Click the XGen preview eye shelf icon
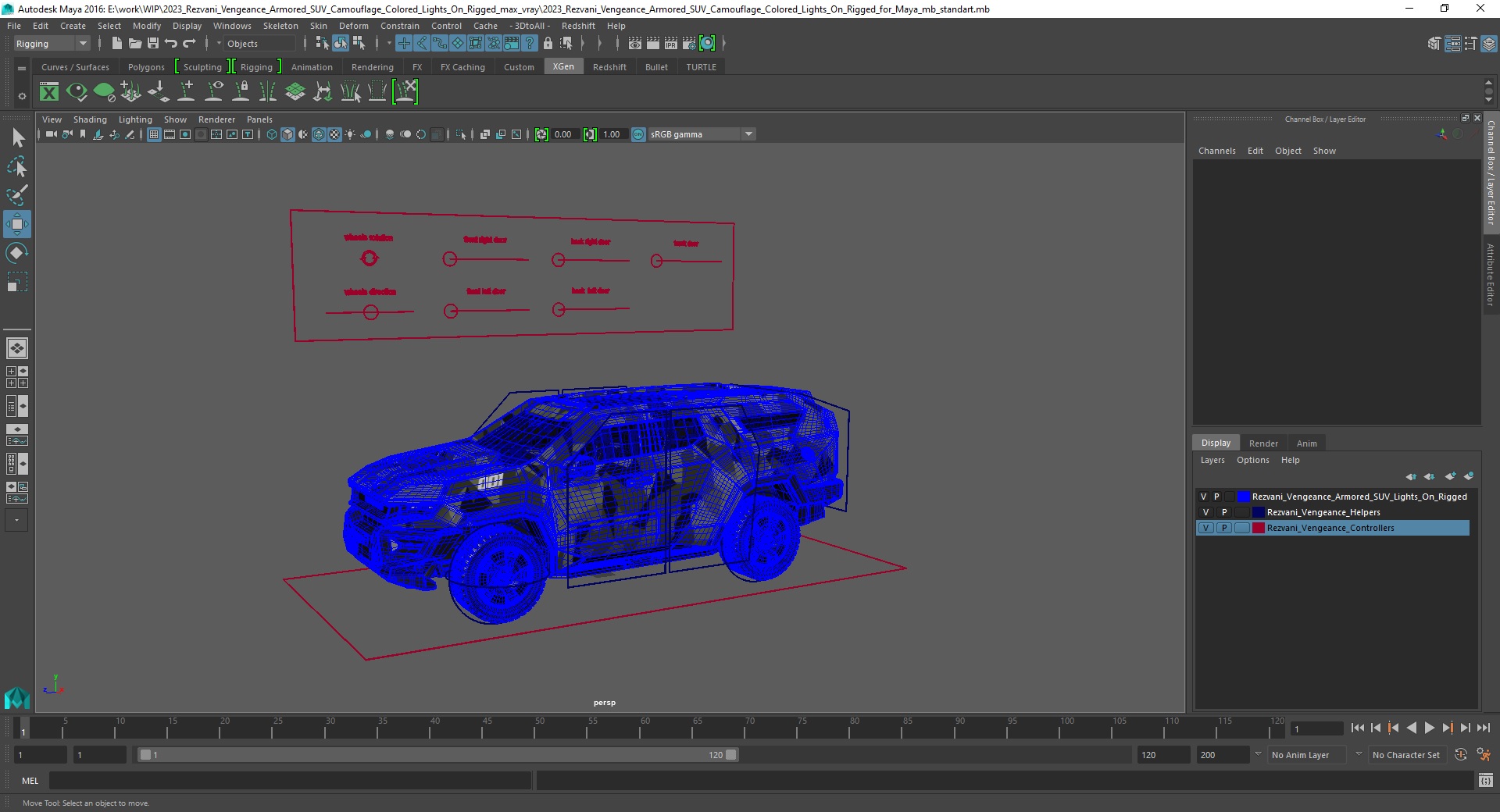Image resolution: width=1500 pixels, height=812 pixels. click(x=77, y=92)
